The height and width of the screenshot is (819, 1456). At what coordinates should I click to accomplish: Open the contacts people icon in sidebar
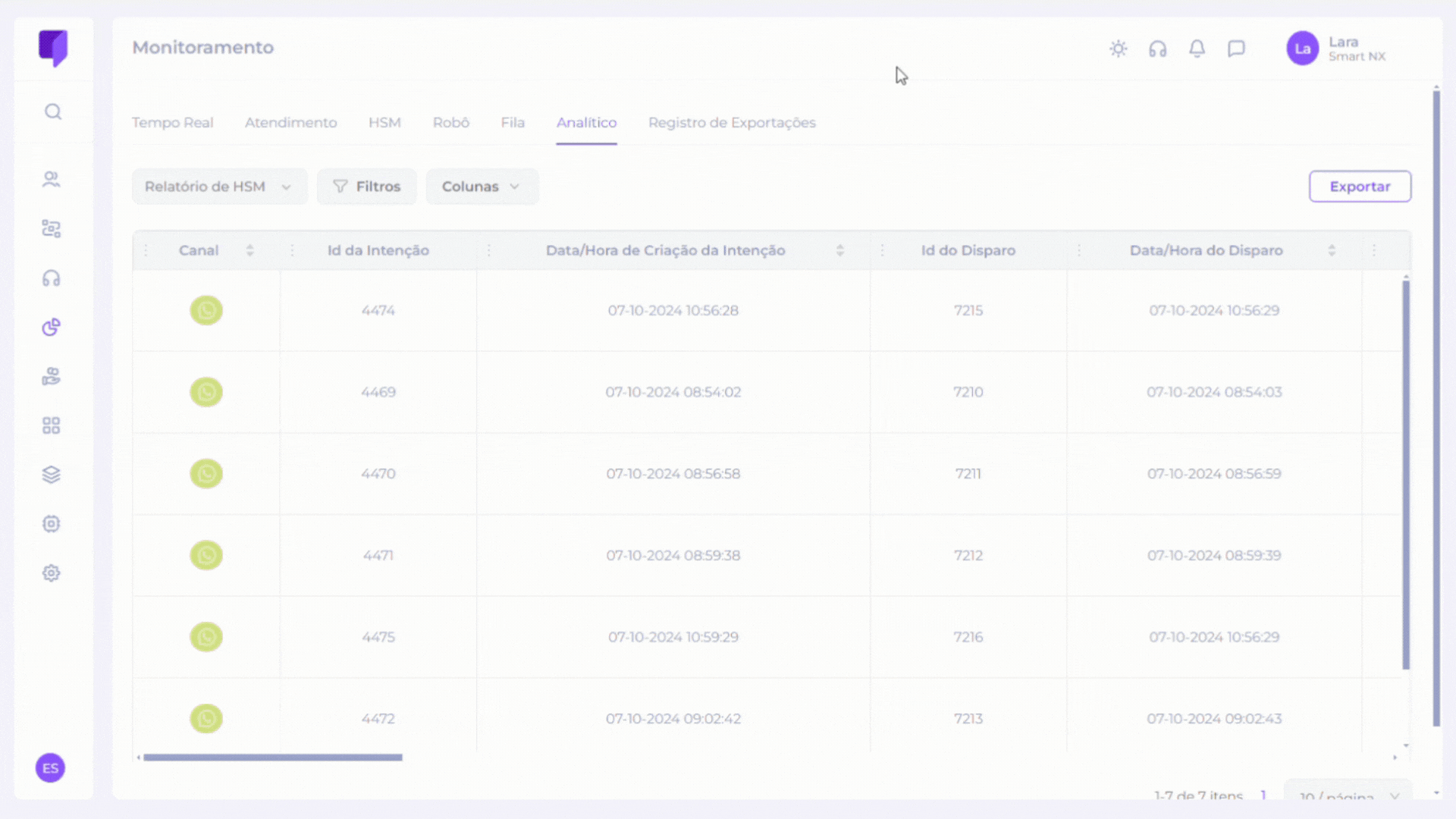click(51, 180)
